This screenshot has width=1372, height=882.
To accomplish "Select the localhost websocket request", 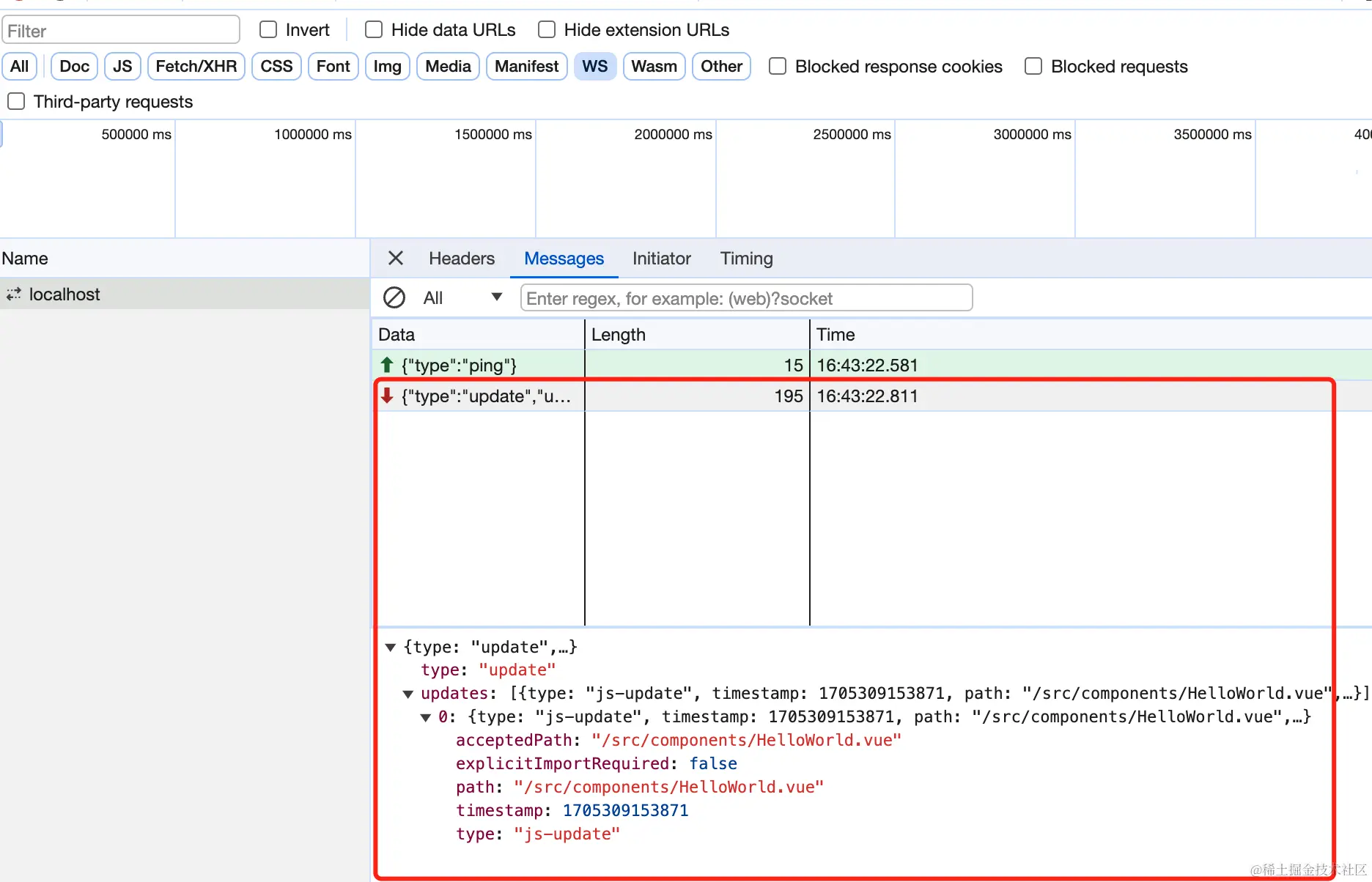I will point(64,294).
